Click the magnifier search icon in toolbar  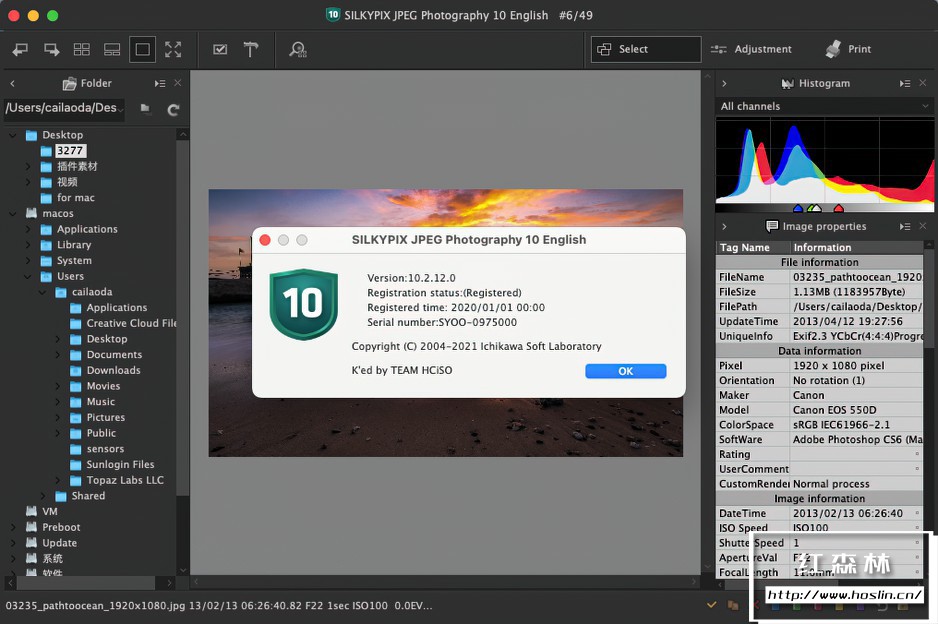coord(298,49)
